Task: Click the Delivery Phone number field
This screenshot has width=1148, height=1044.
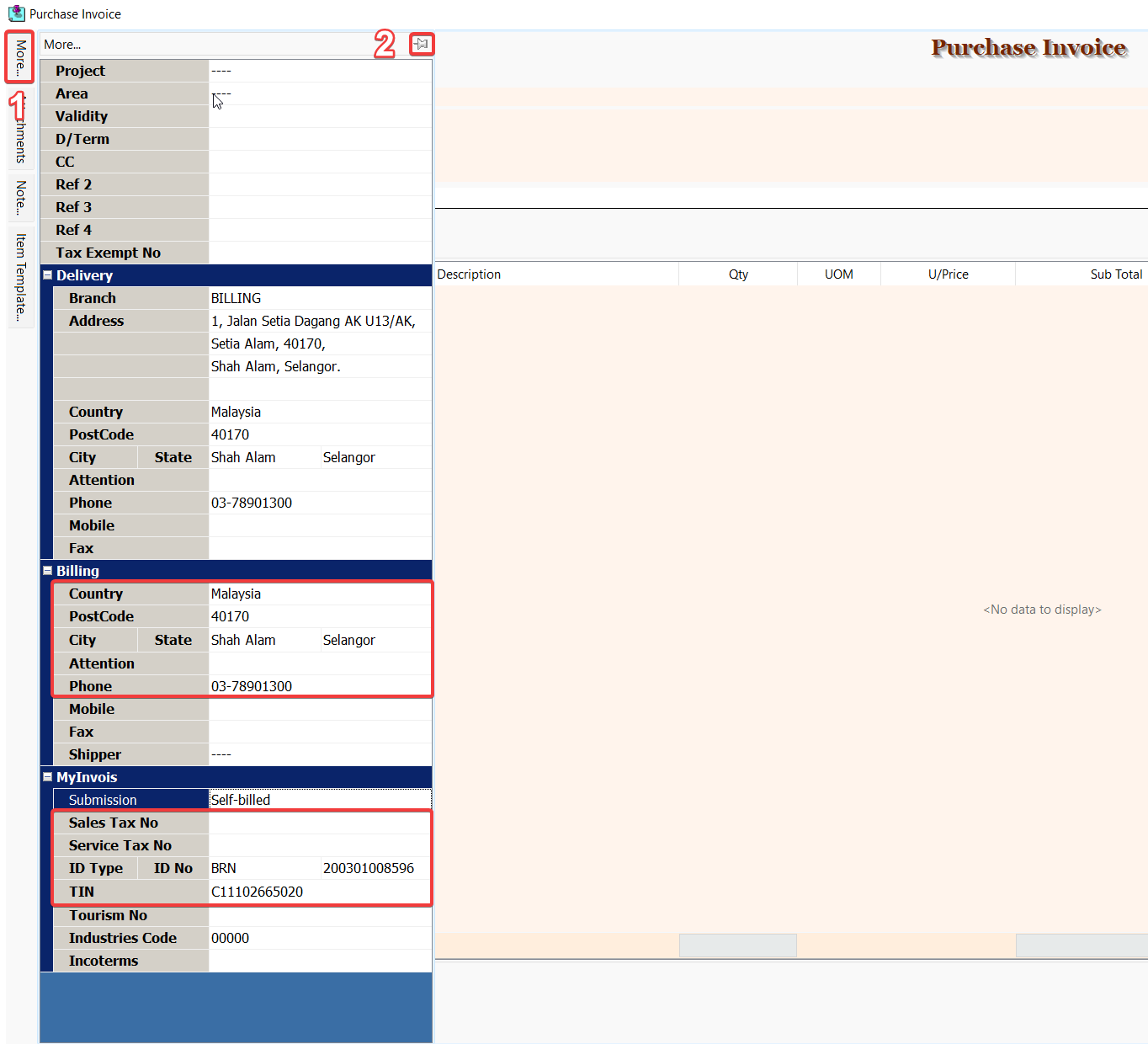Action: [320, 503]
